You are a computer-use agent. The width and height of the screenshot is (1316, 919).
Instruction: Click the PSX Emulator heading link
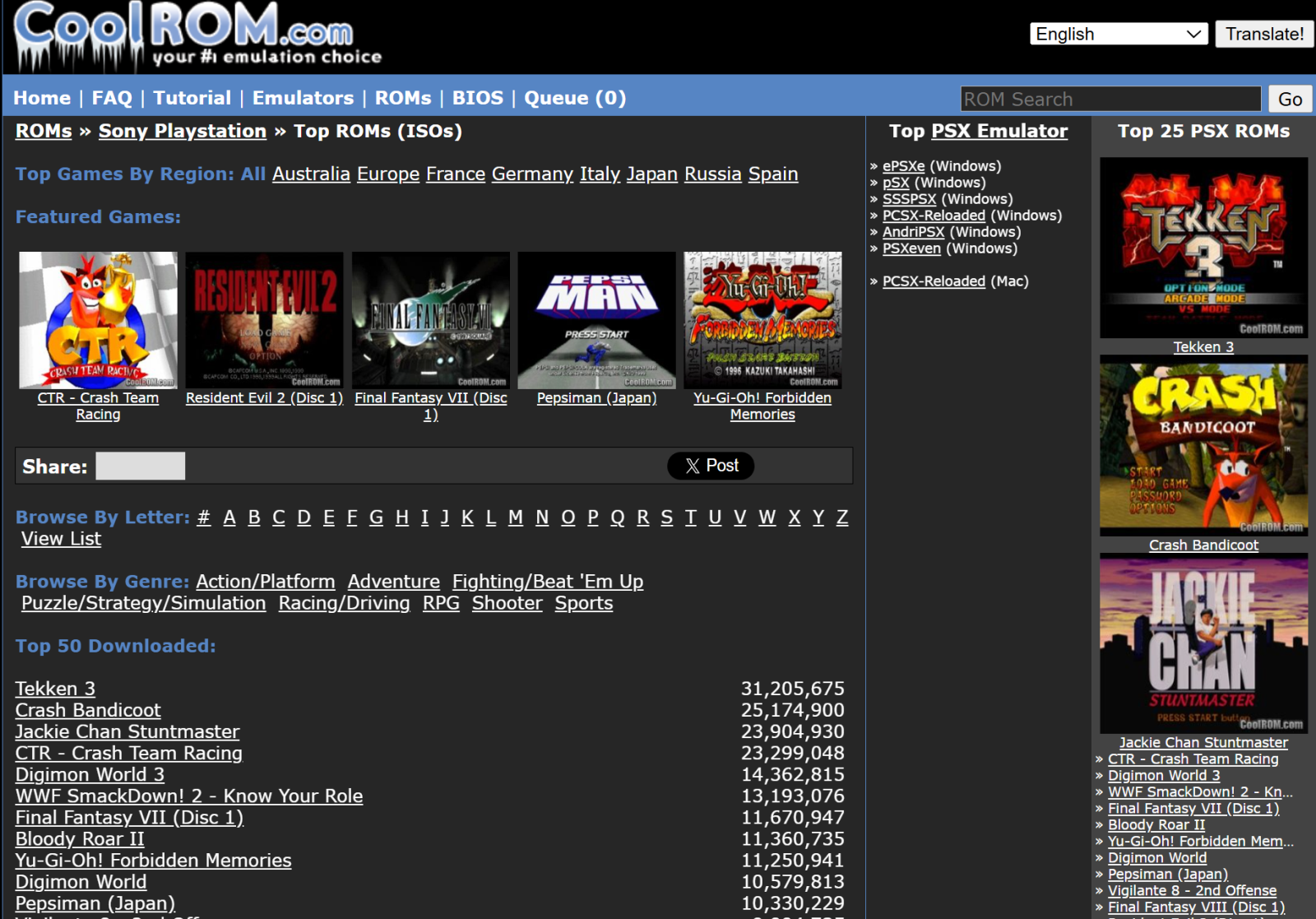click(x=999, y=131)
